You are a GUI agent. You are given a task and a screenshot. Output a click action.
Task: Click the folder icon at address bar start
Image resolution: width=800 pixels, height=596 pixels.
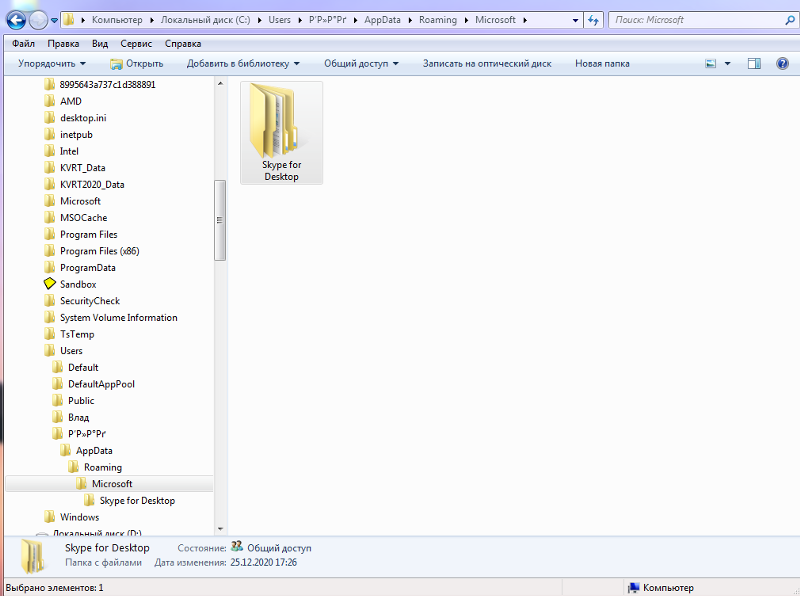(69, 20)
